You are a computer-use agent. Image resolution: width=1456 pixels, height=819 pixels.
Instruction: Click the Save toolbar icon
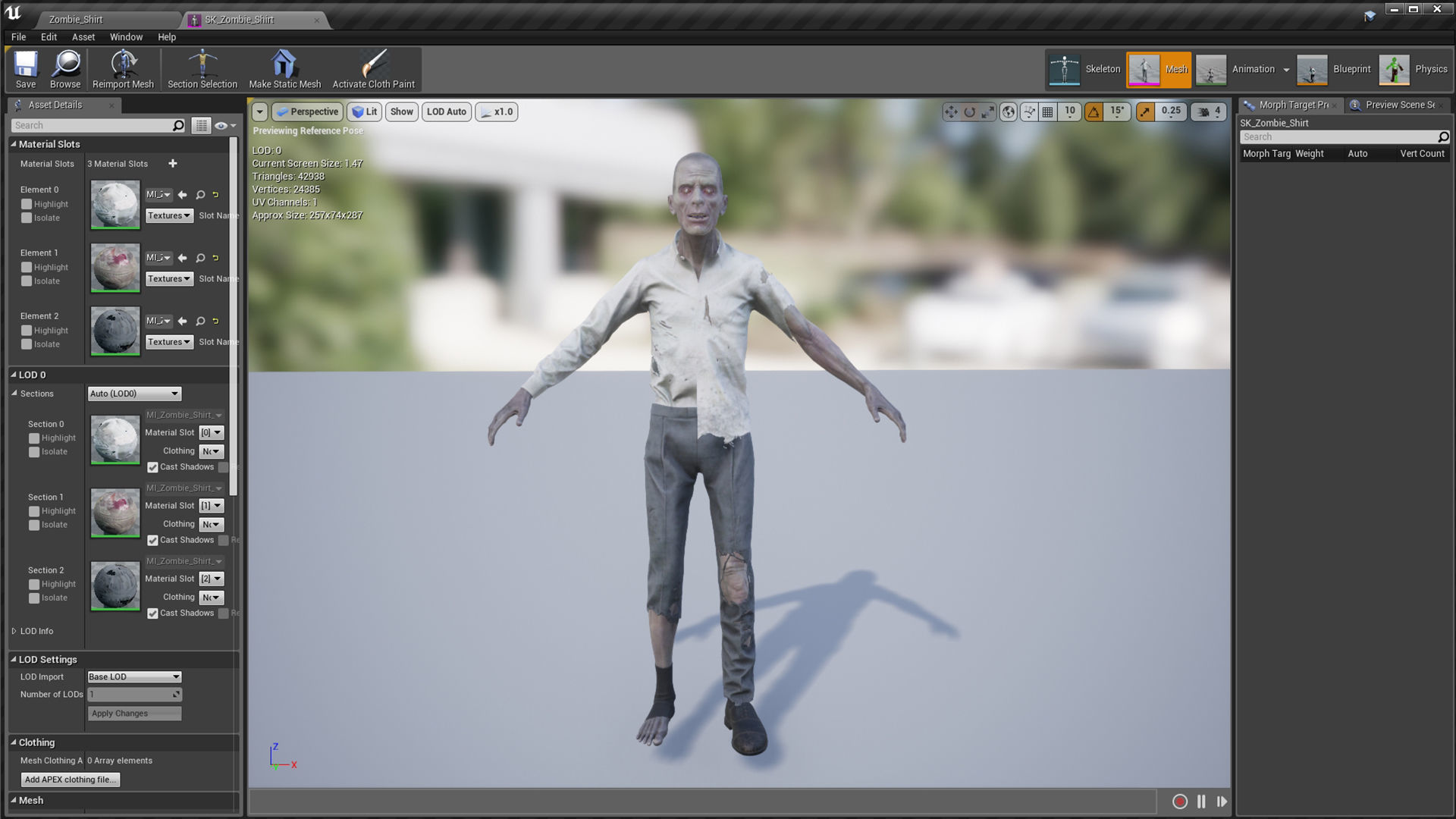click(x=26, y=69)
